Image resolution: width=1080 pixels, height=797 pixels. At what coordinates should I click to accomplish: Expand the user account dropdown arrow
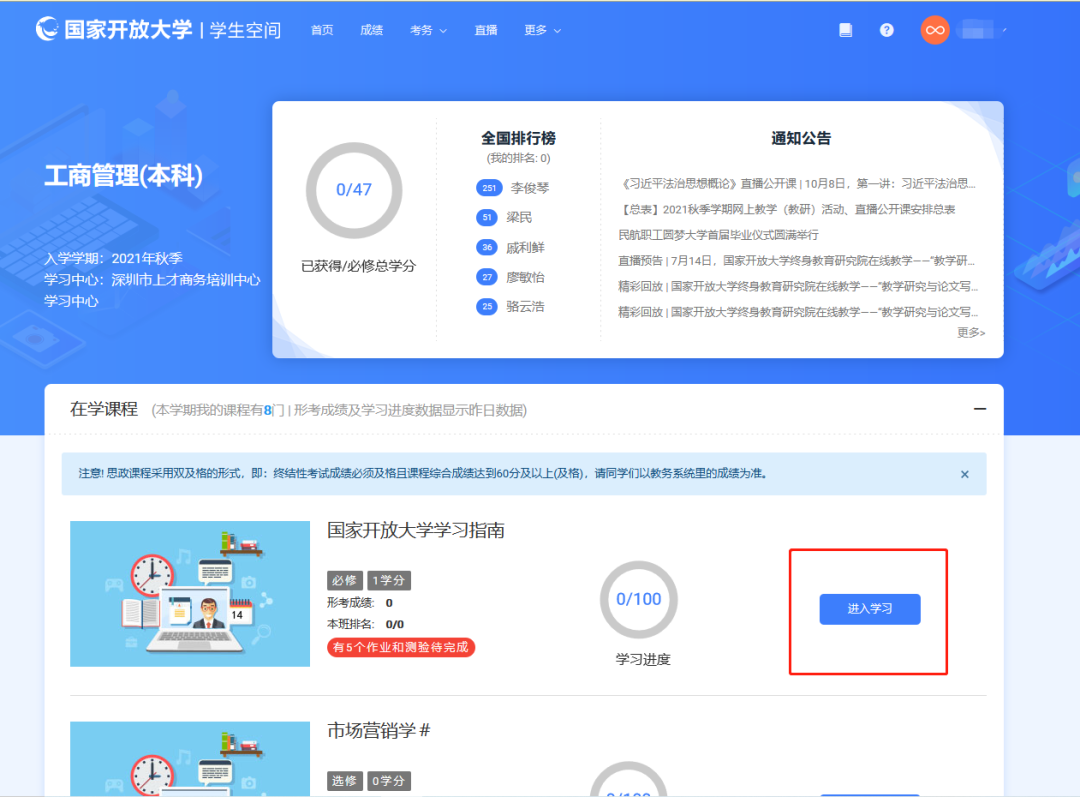pos(1004,30)
